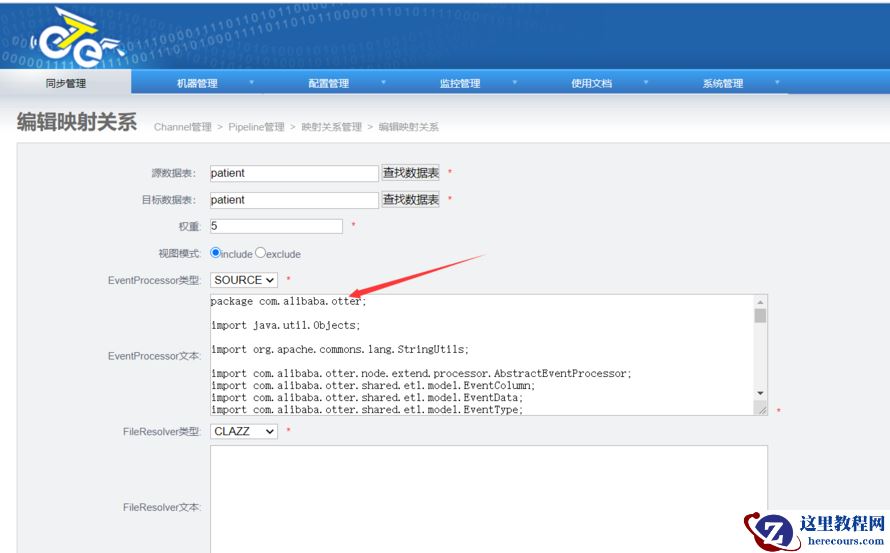Select the exclude radio button

pyautogui.click(x=260, y=253)
